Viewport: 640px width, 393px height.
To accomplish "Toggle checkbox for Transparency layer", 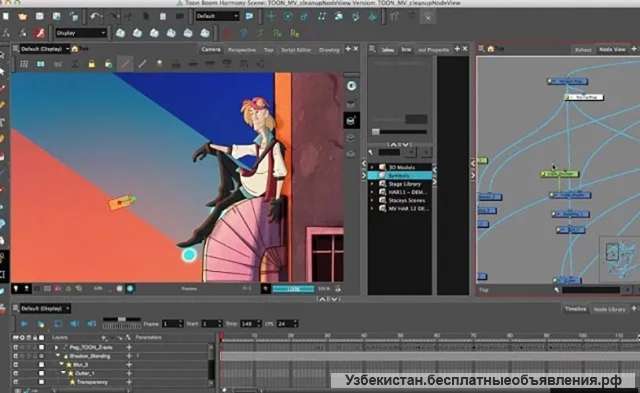I will pyautogui.click(x=41, y=382).
